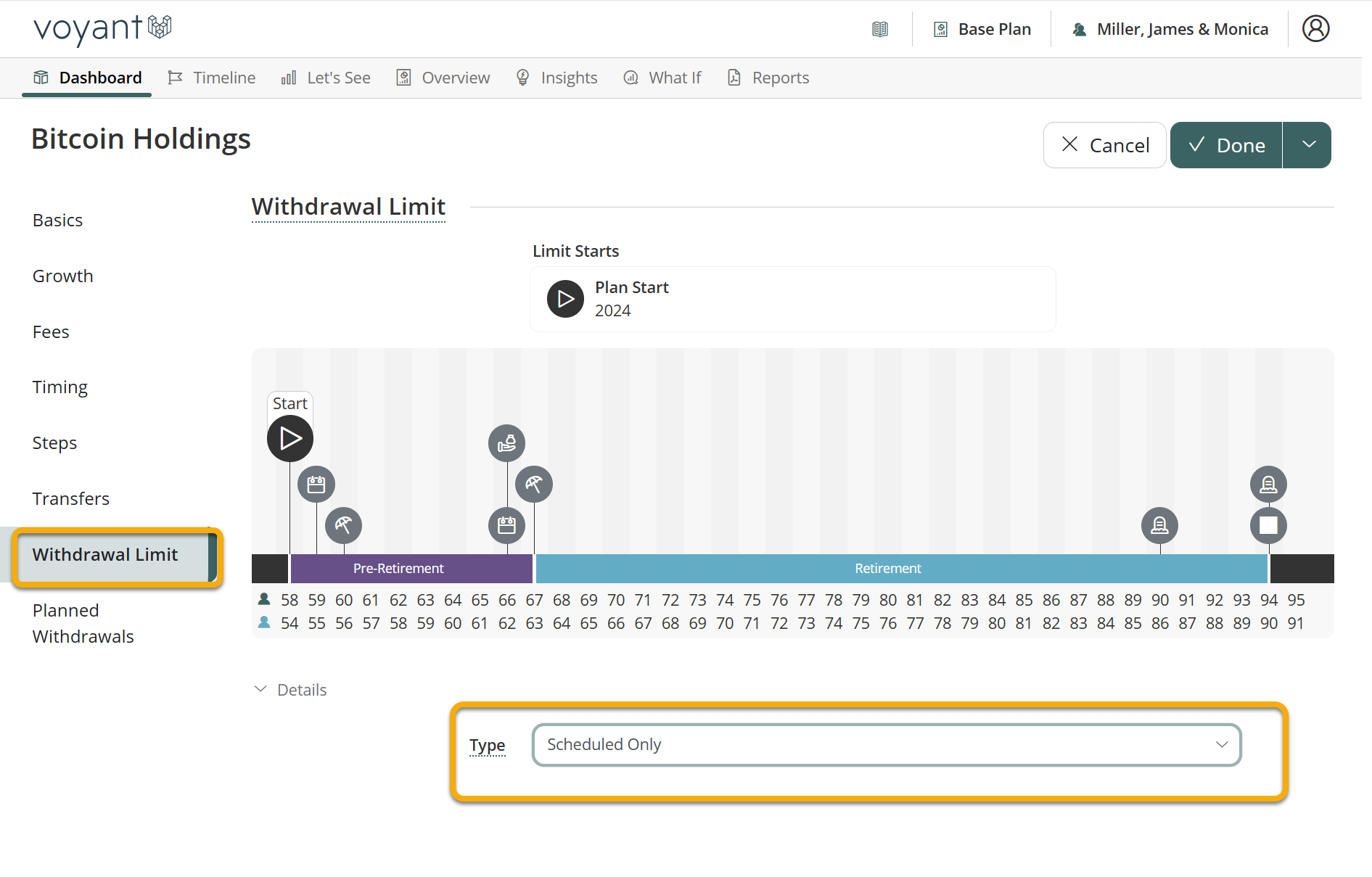The width and height of the screenshot is (1372, 877).
Task: Click the Cancel button
Action: click(x=1104, y=145)
